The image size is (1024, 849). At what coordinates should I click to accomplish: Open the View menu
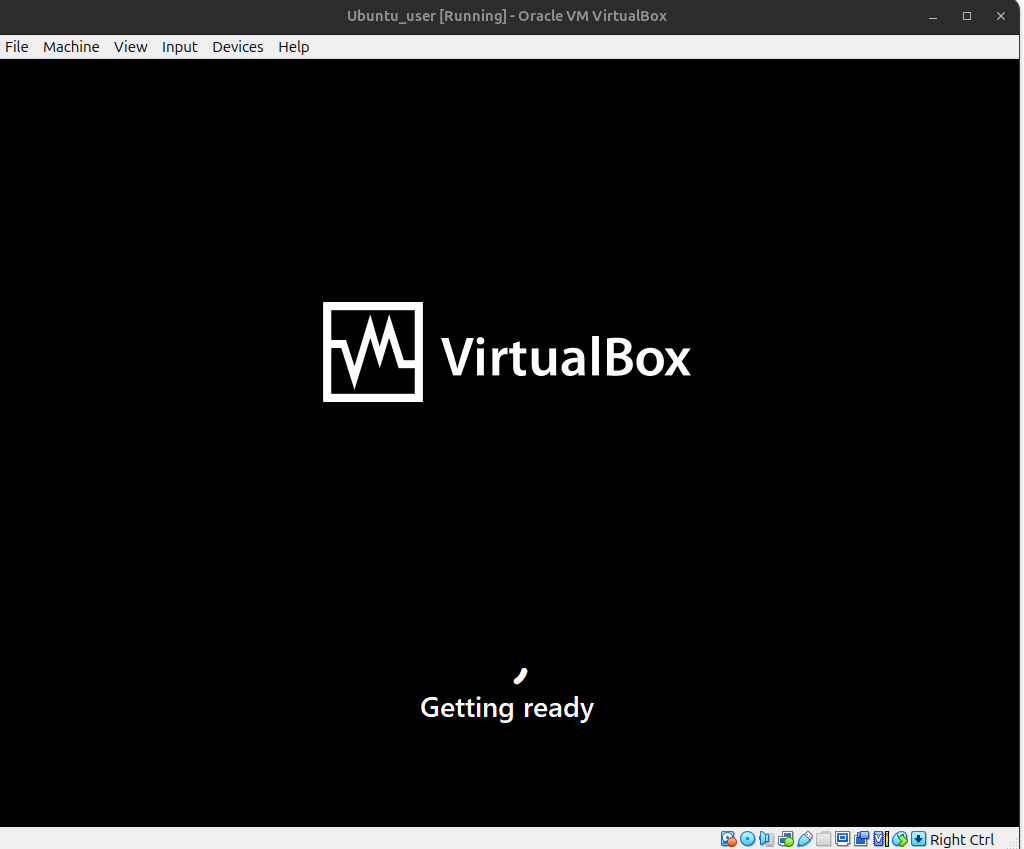pos(131,47)
